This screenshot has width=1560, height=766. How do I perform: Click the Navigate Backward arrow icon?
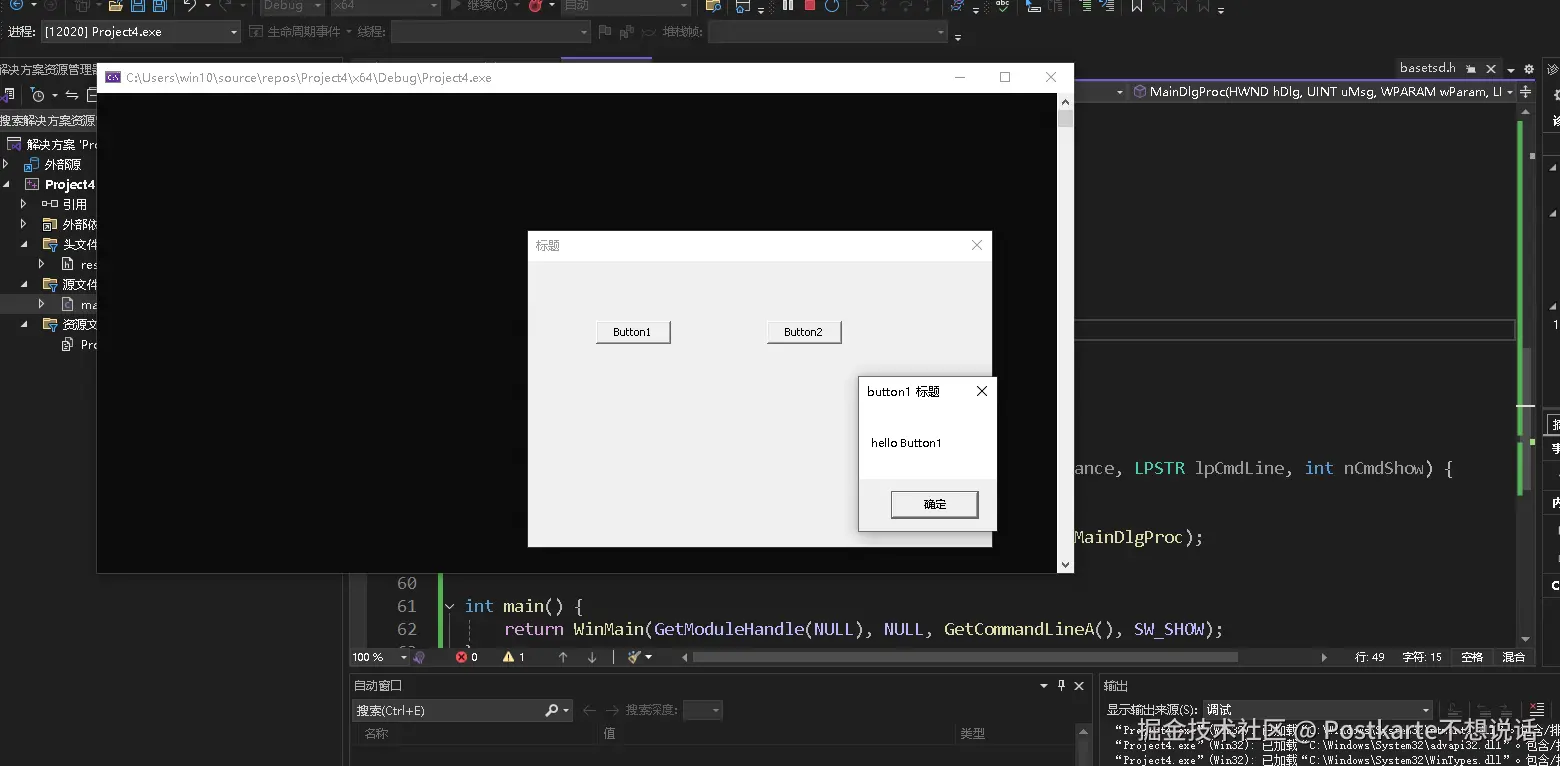tap(16, 6)
